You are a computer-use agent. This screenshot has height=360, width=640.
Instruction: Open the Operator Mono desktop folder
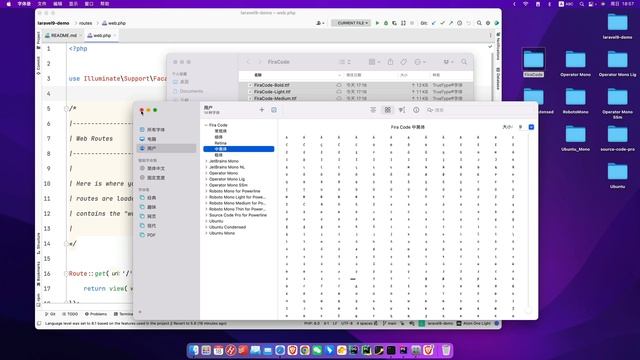click(x=576, y=63)
